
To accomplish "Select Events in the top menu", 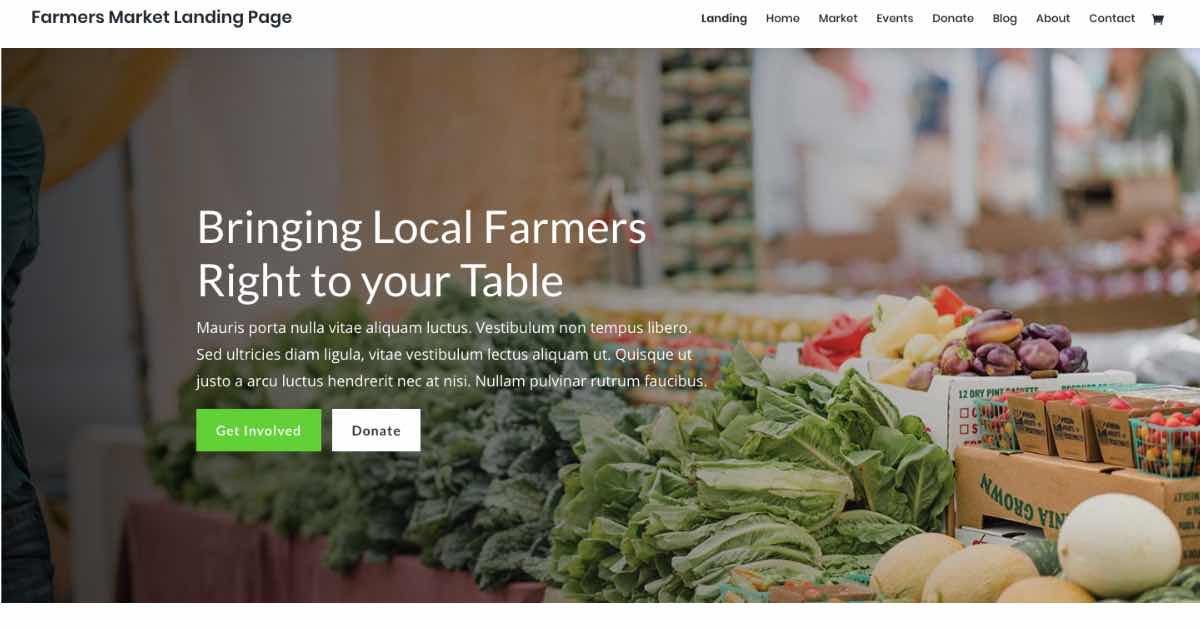I will click(895, 18).
